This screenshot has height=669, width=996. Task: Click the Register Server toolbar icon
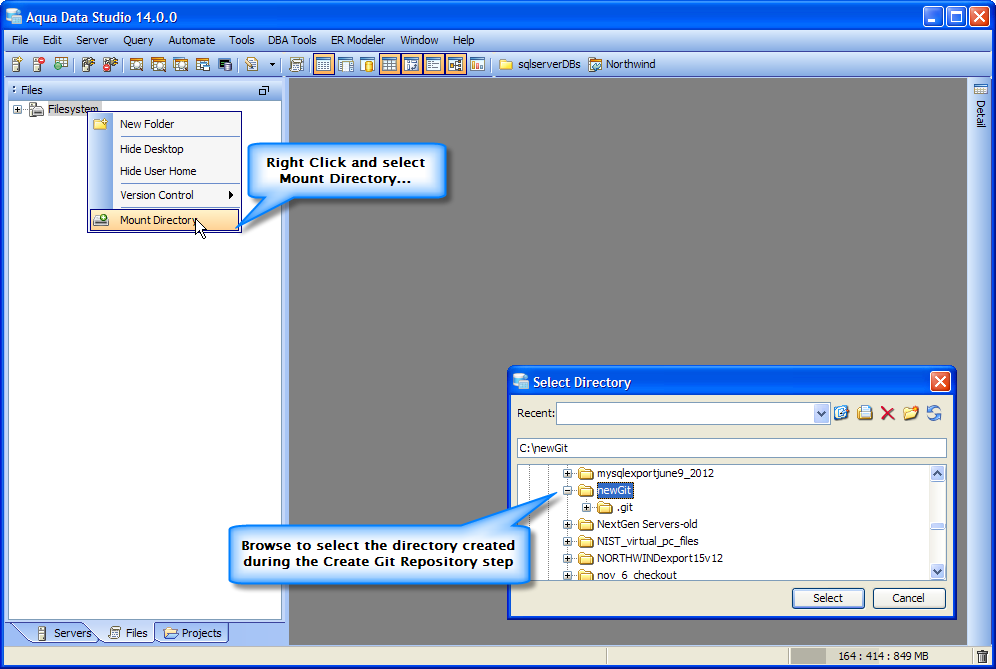click(17, 64)
